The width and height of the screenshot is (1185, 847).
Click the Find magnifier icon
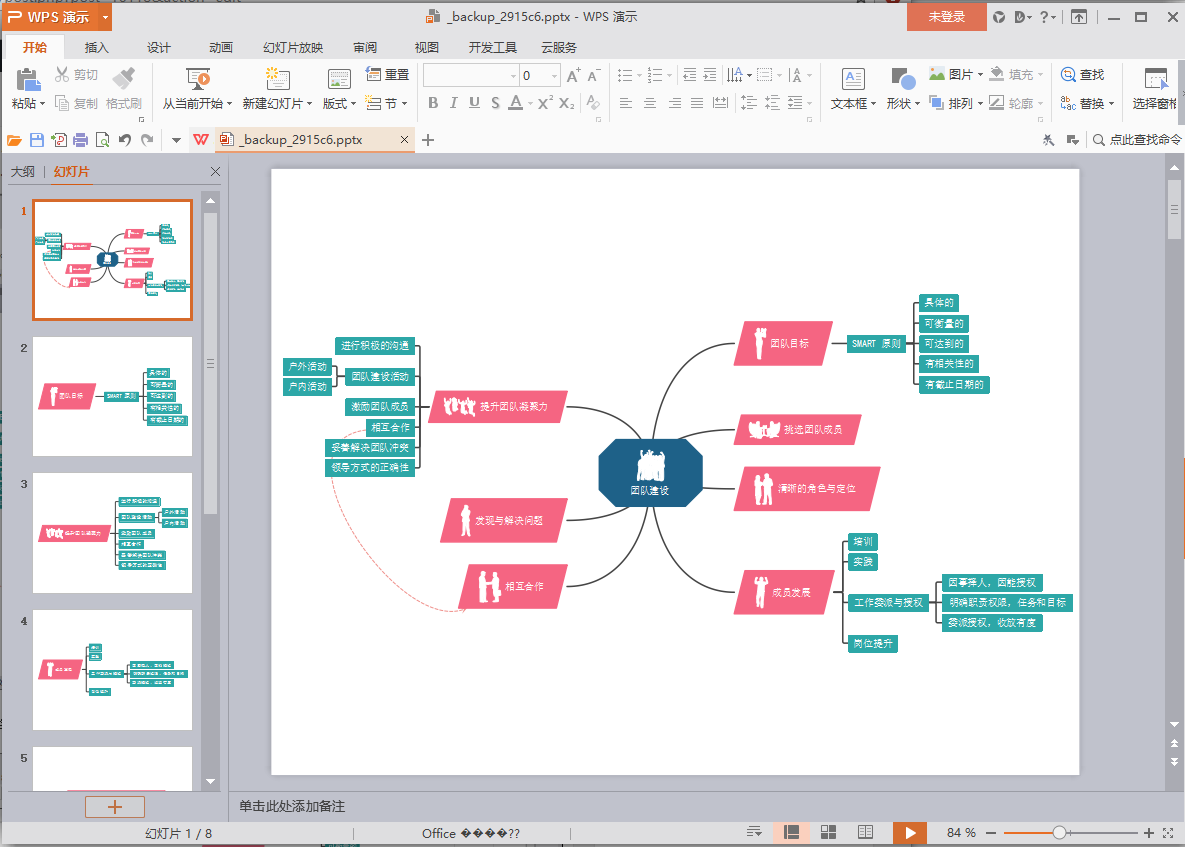1068,74
